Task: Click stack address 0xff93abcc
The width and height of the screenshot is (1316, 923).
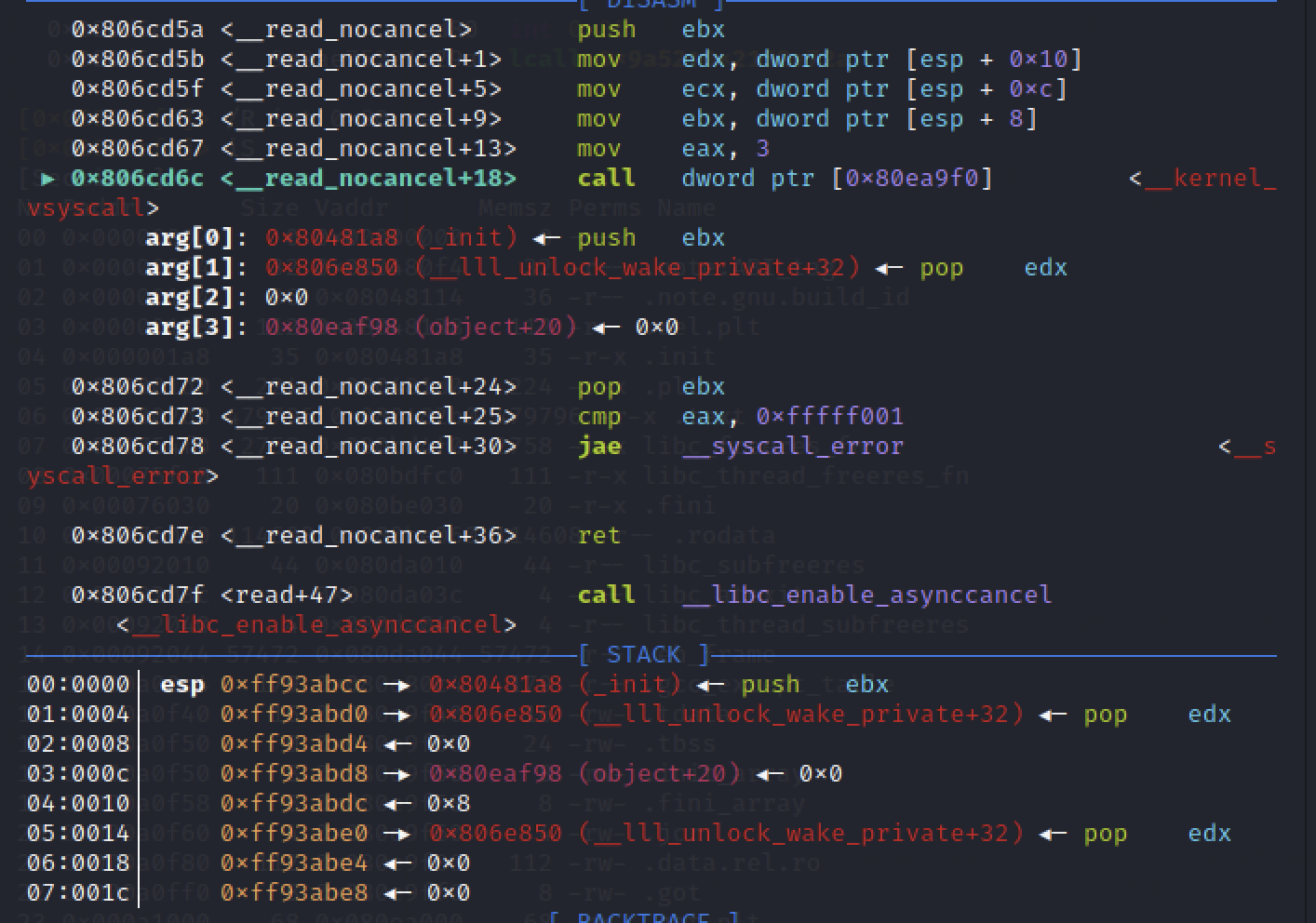Action: coord(294,685)
